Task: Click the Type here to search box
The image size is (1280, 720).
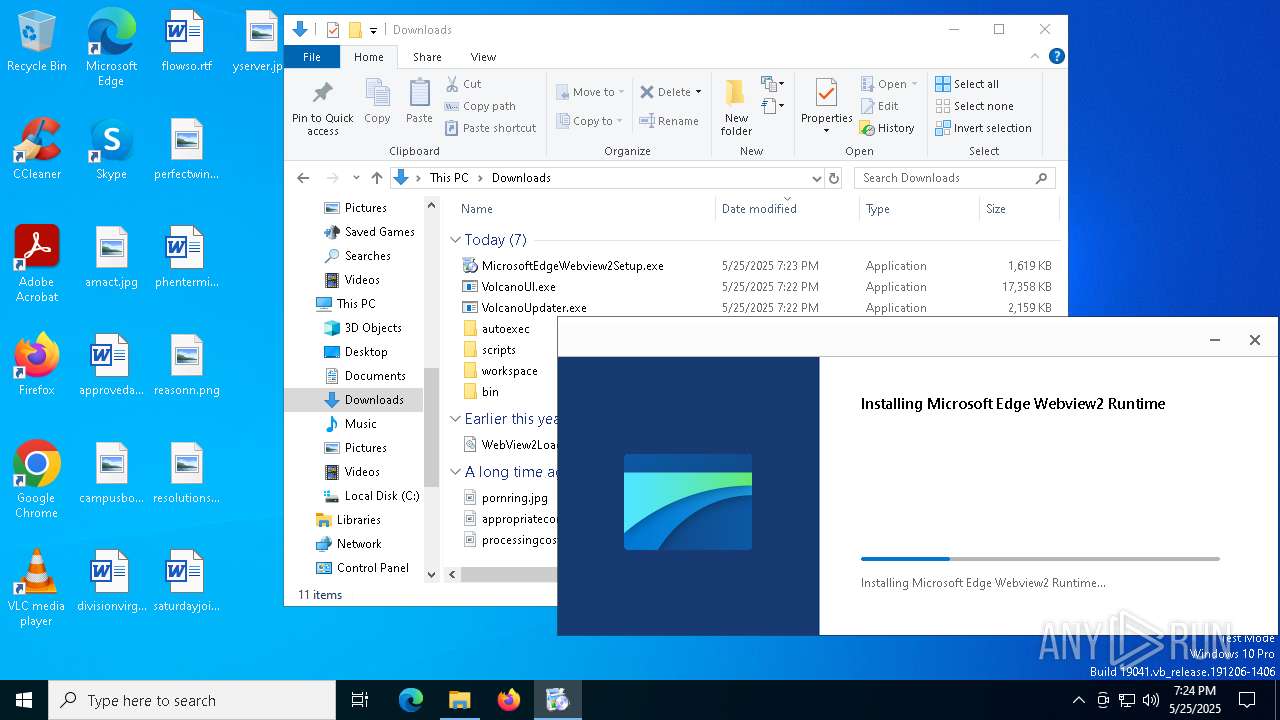Action: [x=192, y=700]
